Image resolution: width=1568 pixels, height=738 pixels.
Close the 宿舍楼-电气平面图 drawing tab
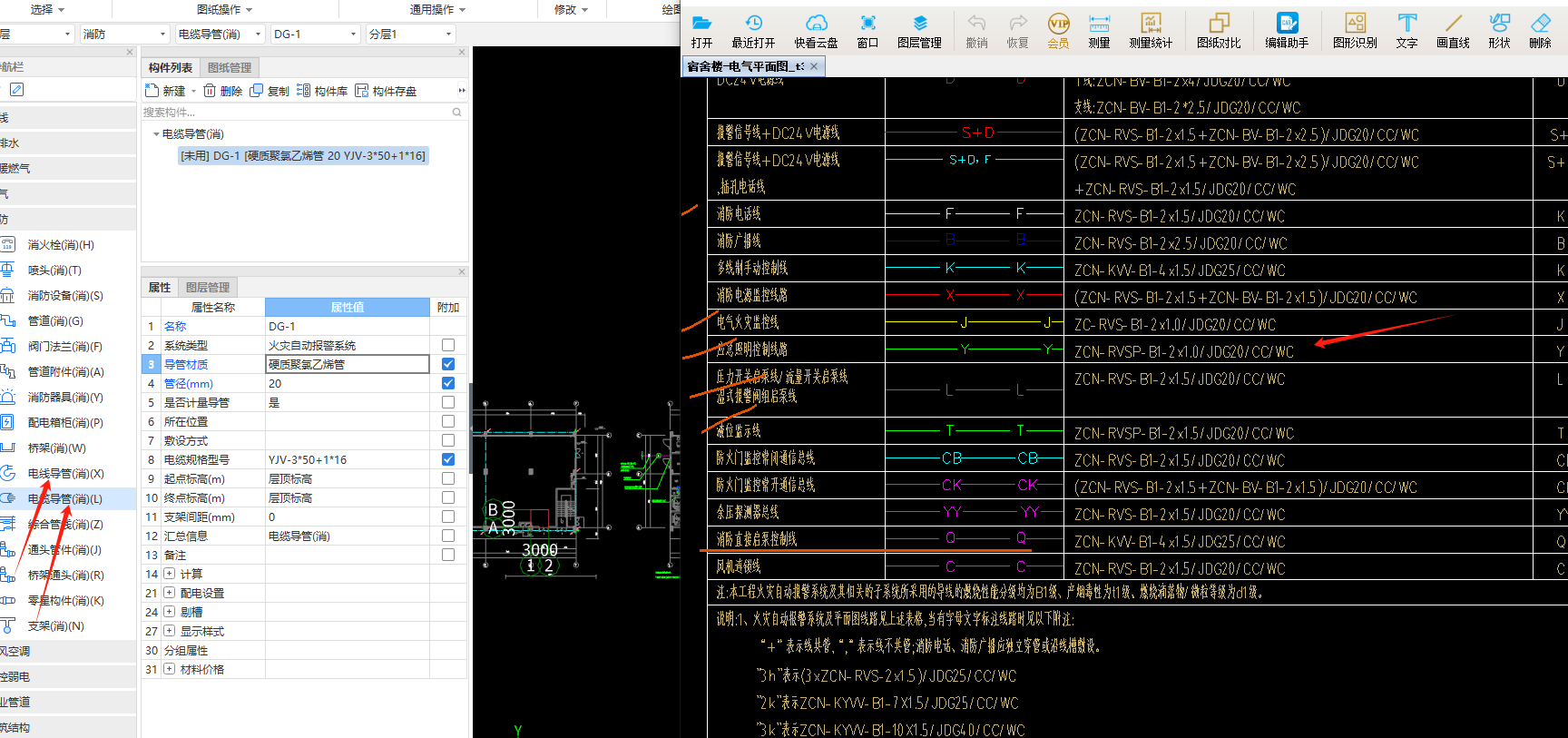tap(814, 66)
